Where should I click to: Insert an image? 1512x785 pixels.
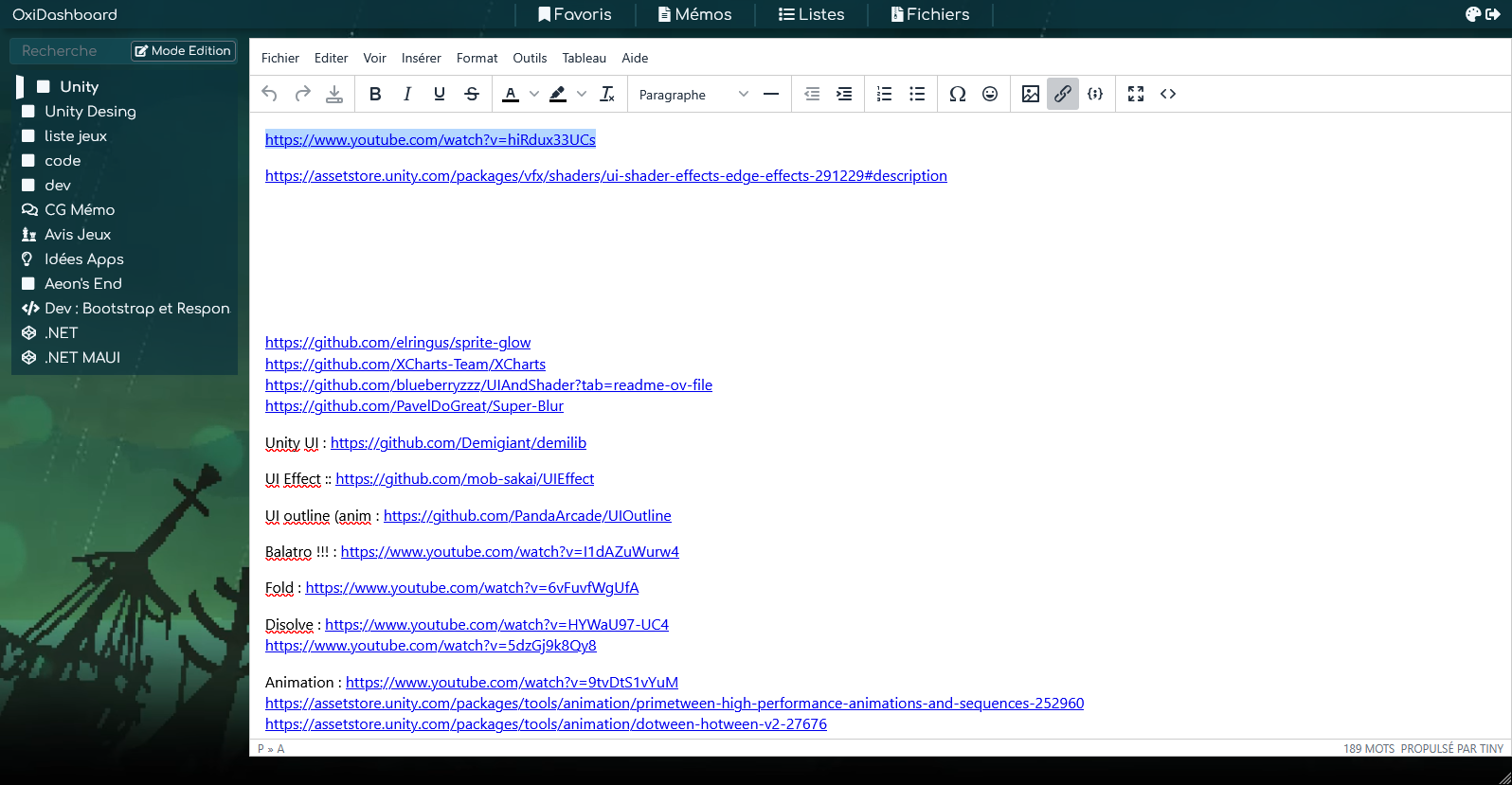click(1031, 94)
